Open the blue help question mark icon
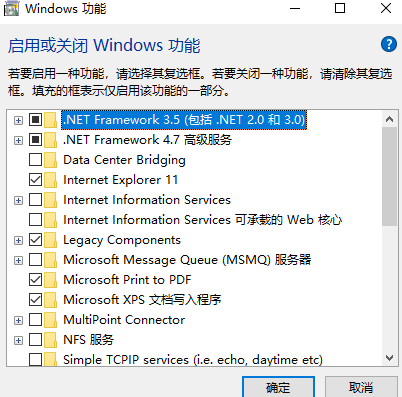Screen dimensions: 402x397 click(389, 44)
